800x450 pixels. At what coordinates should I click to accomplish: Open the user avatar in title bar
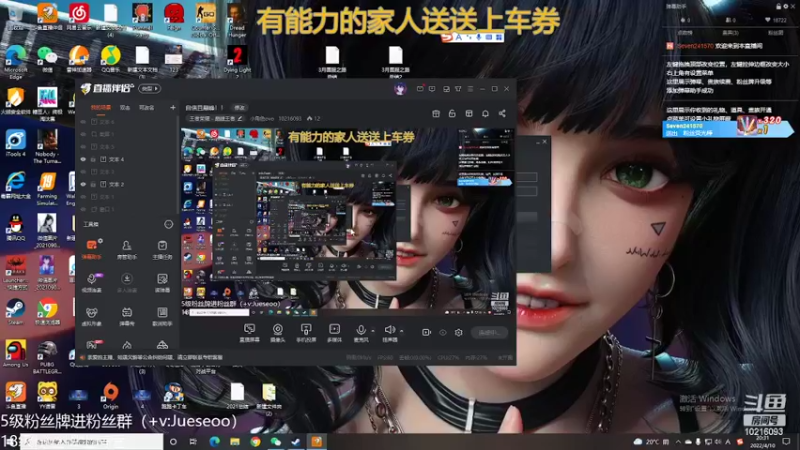pos(400,89)
